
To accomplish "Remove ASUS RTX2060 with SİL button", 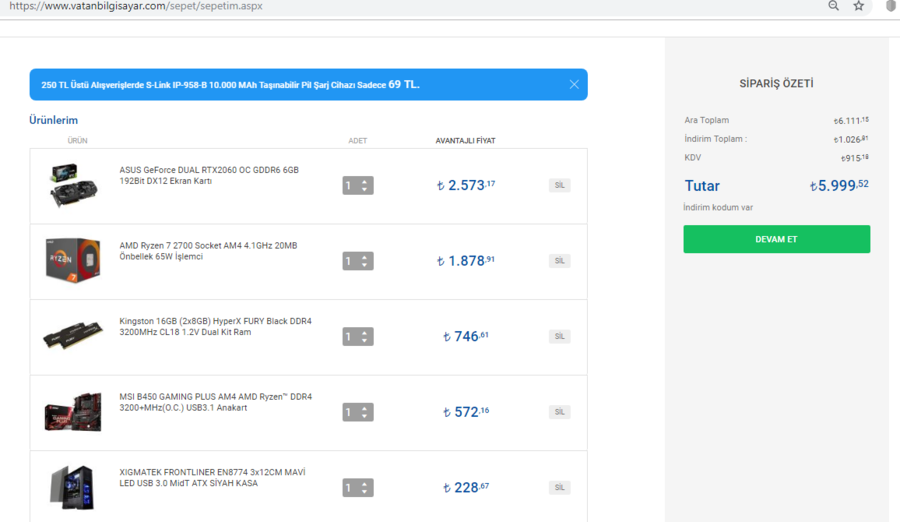I will click(x=560, y=185).
